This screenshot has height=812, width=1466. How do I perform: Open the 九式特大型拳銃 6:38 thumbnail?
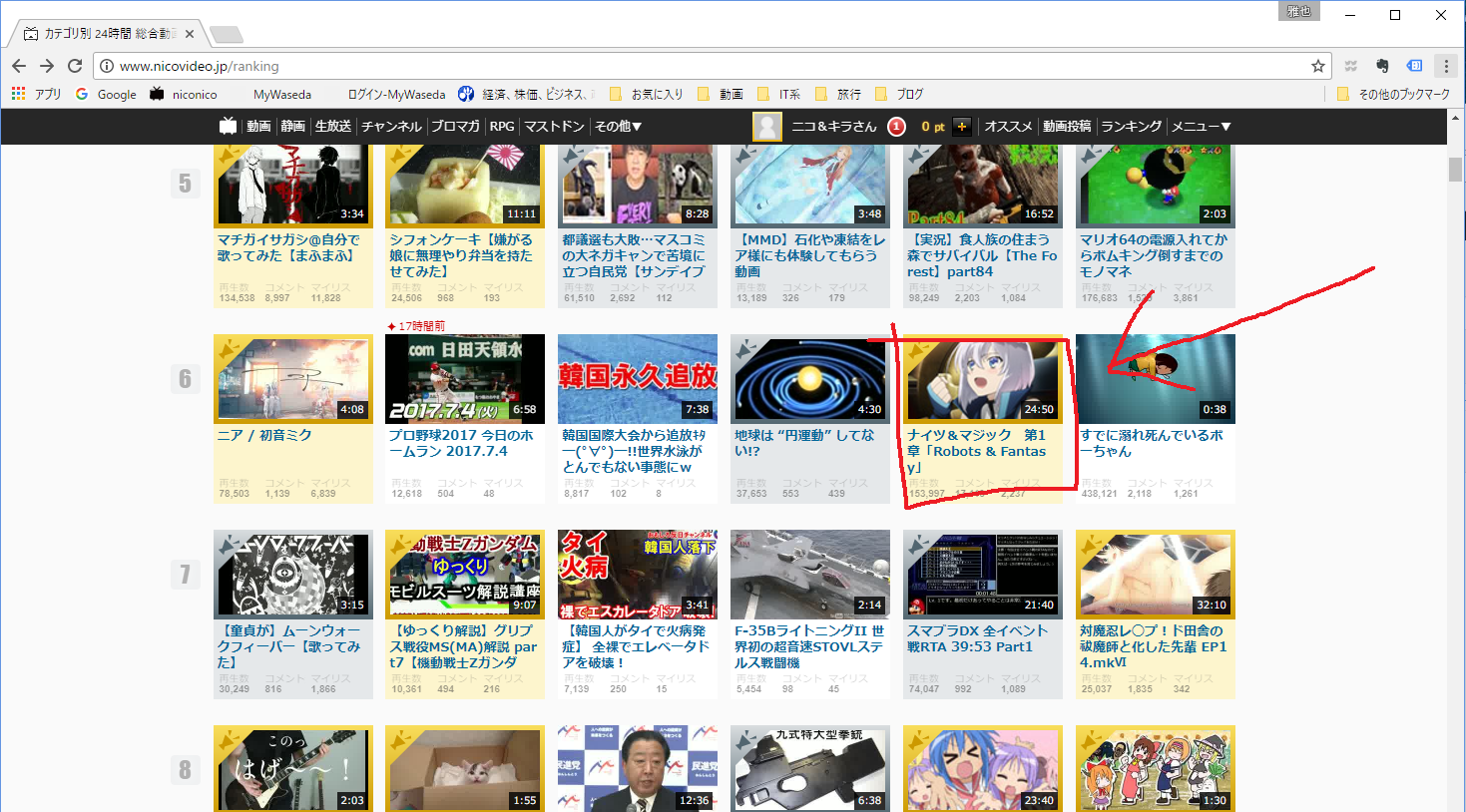click(x=810, y=768)
